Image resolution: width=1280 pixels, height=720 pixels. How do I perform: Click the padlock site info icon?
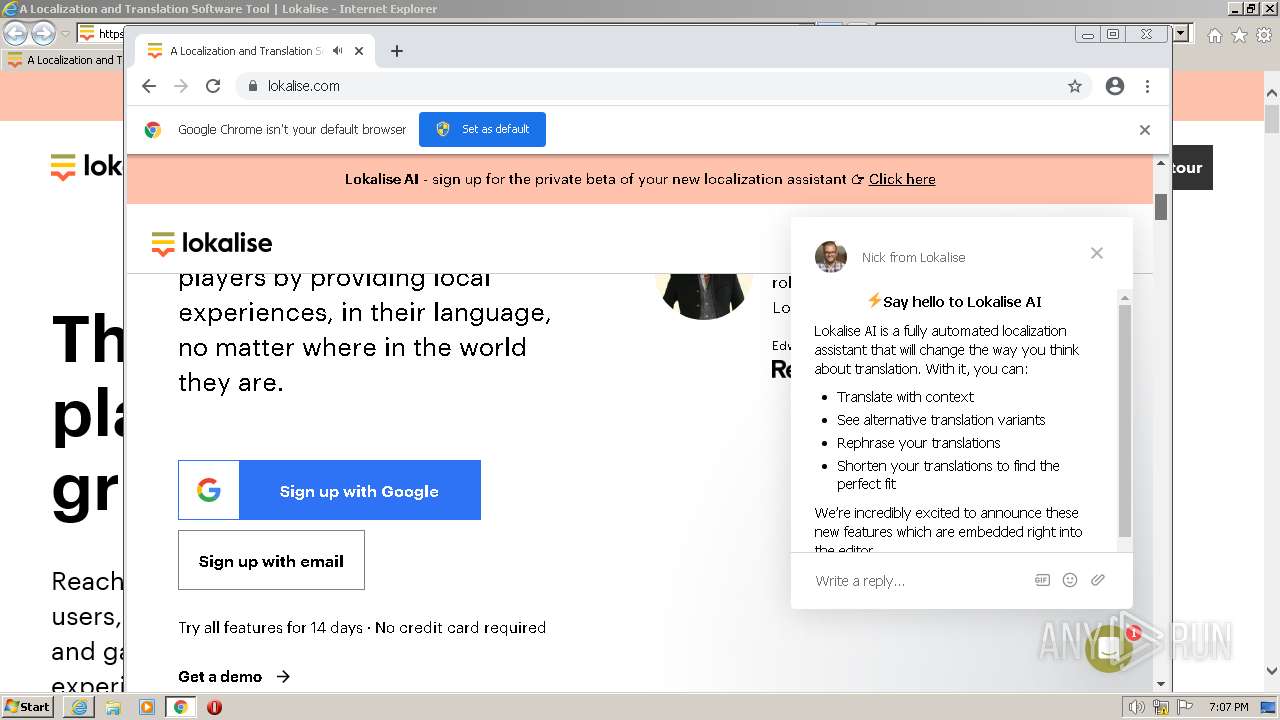253,86
